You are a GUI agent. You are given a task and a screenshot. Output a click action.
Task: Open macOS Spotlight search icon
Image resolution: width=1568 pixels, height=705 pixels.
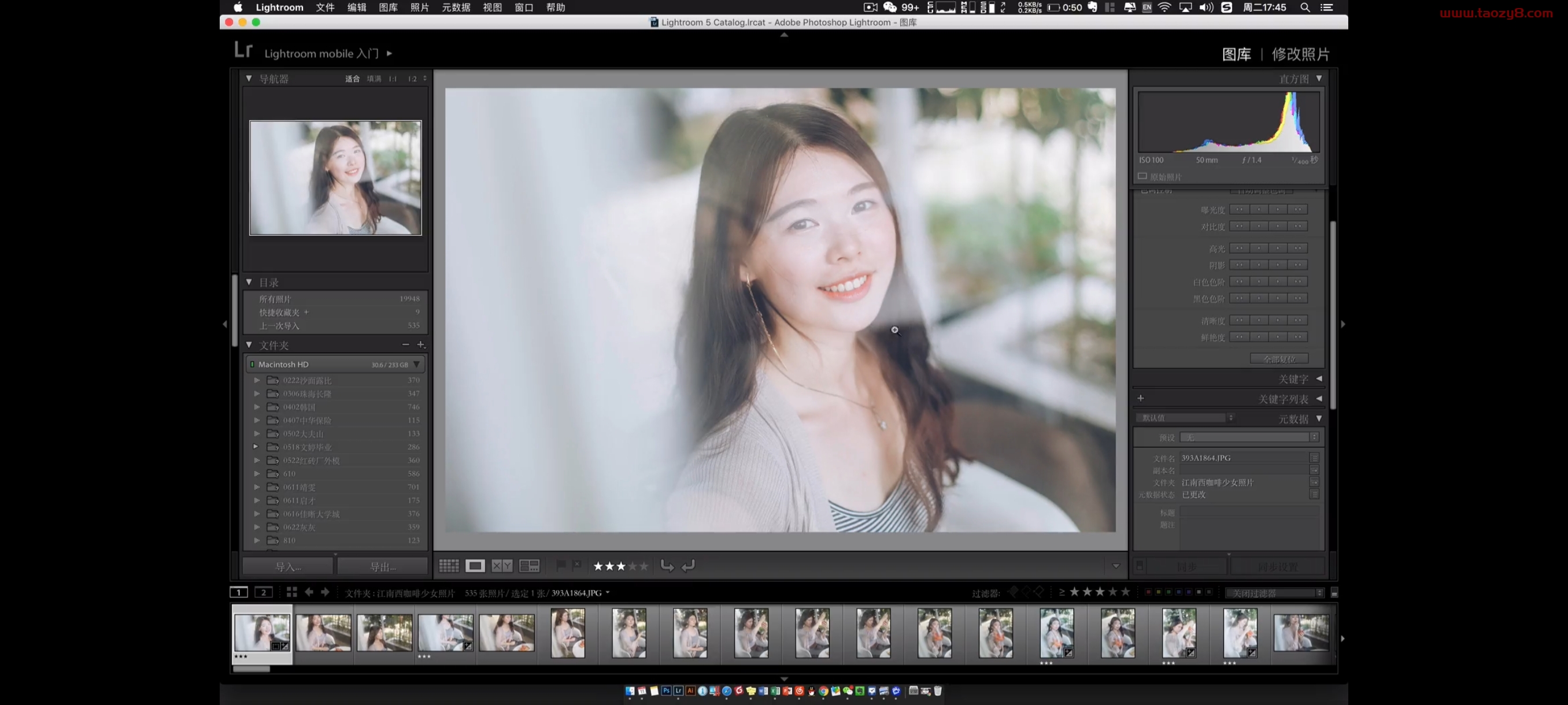pyautogui.click(x=1305, y=8)
